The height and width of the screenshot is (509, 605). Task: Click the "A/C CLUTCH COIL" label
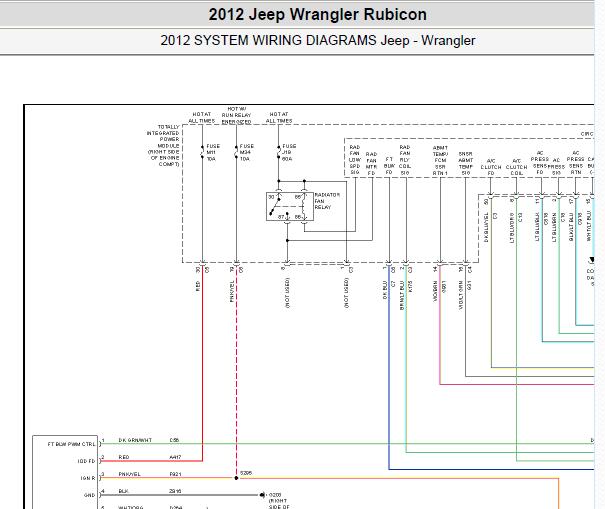tap(516, 167)
